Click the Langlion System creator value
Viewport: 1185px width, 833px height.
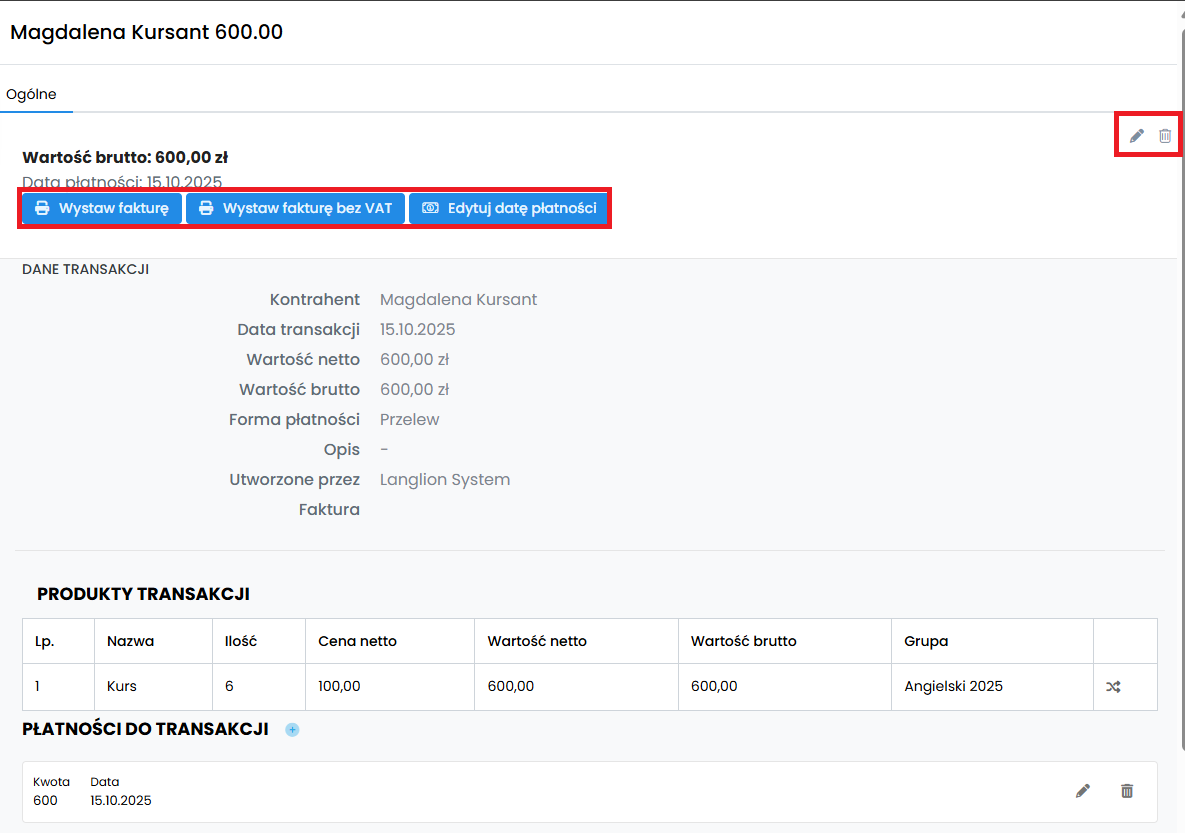(x=445, y=480)
